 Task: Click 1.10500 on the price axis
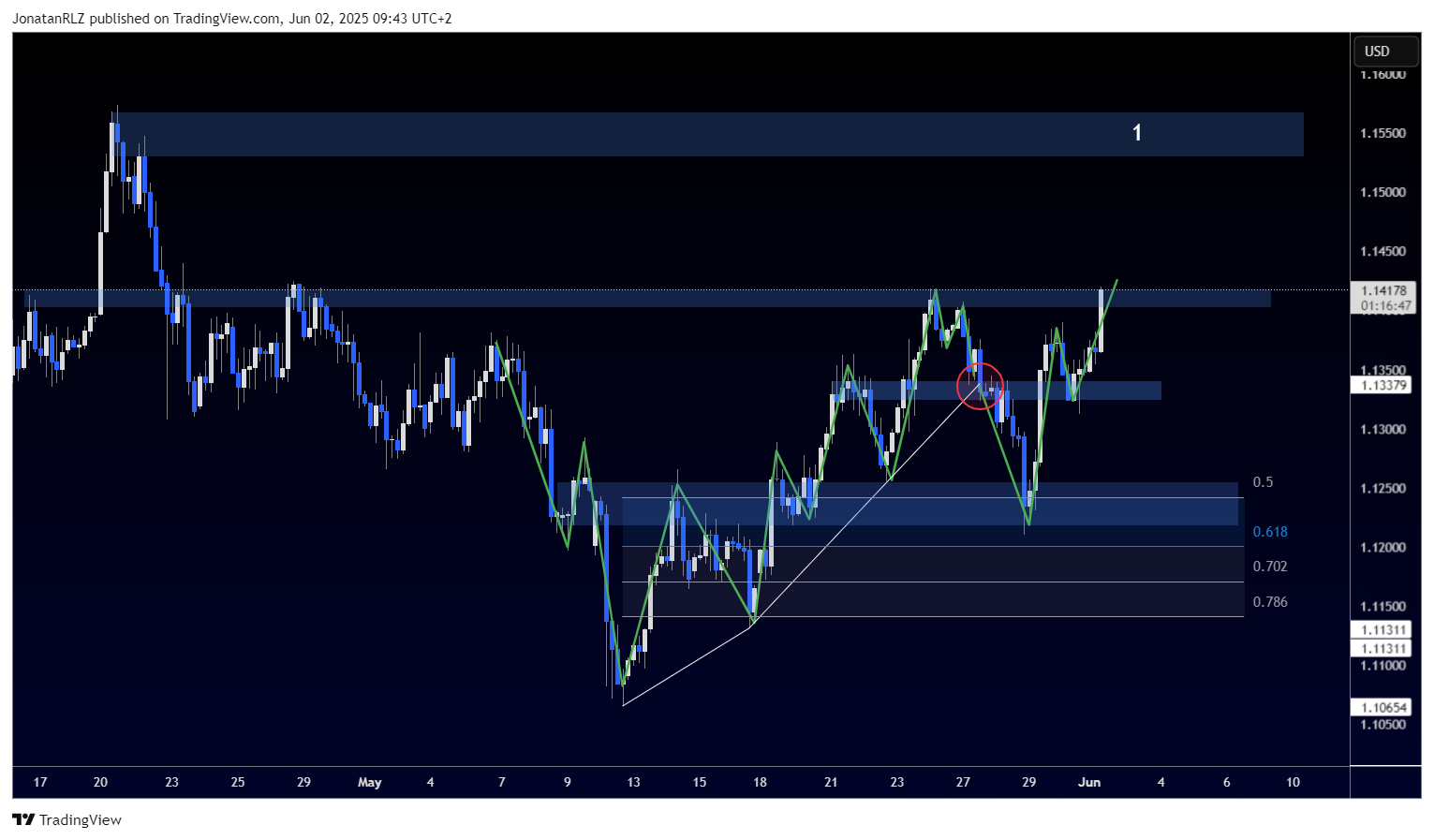tap(1383, 724)
